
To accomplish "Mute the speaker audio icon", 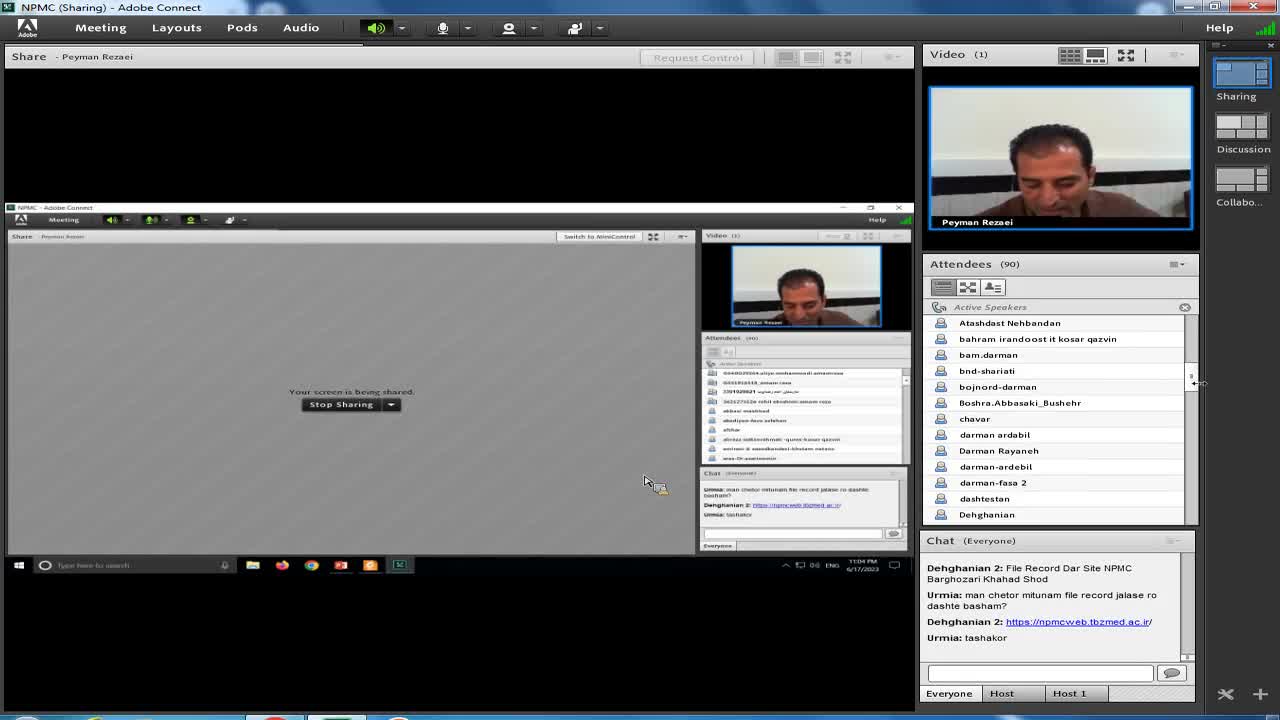I will click(376, 28).
